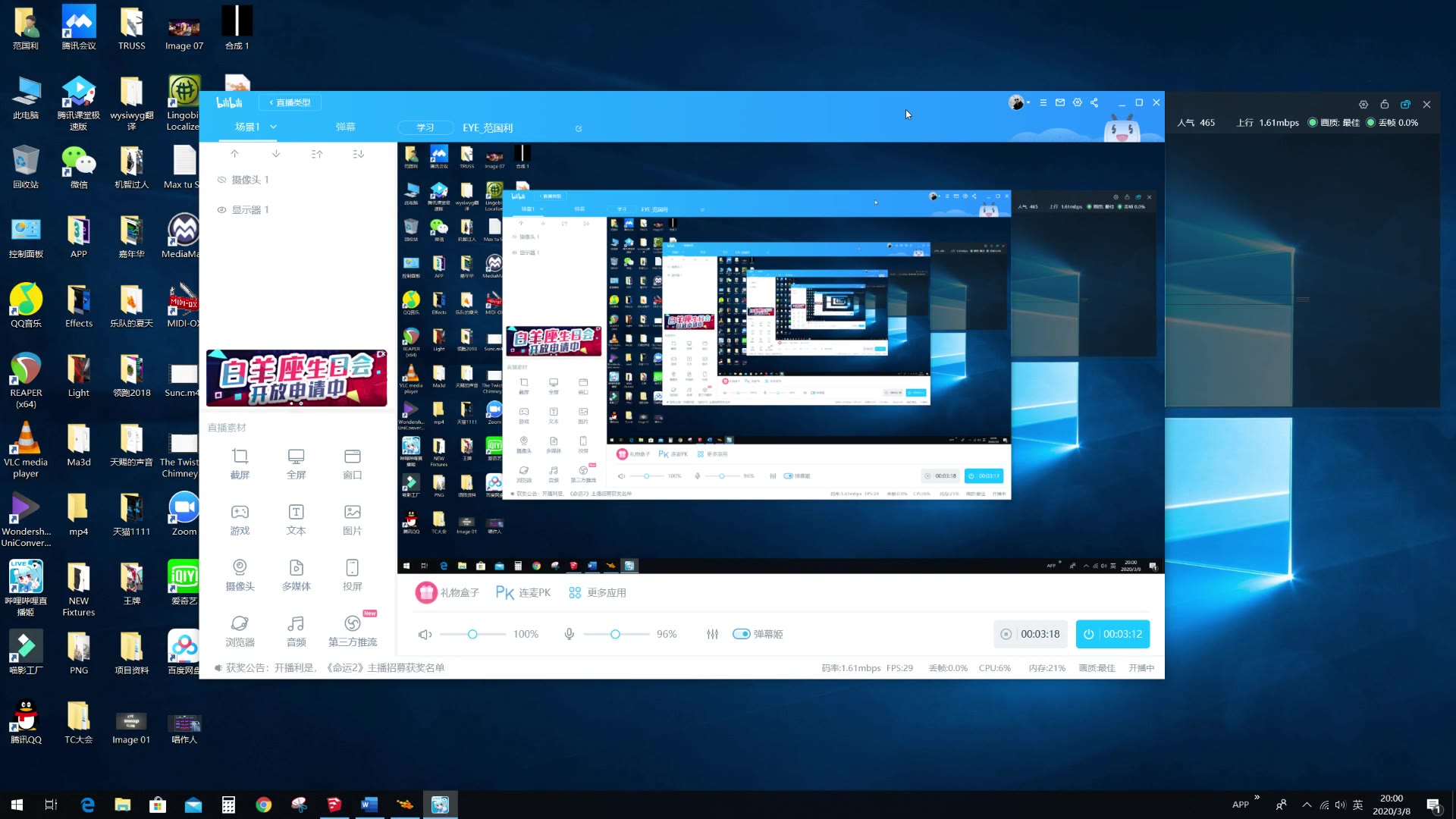Image resolution: width=1456 pixels, height=819 pixels.
Task: Open mail messages icon in title bar
Action: click(1060, 102)
